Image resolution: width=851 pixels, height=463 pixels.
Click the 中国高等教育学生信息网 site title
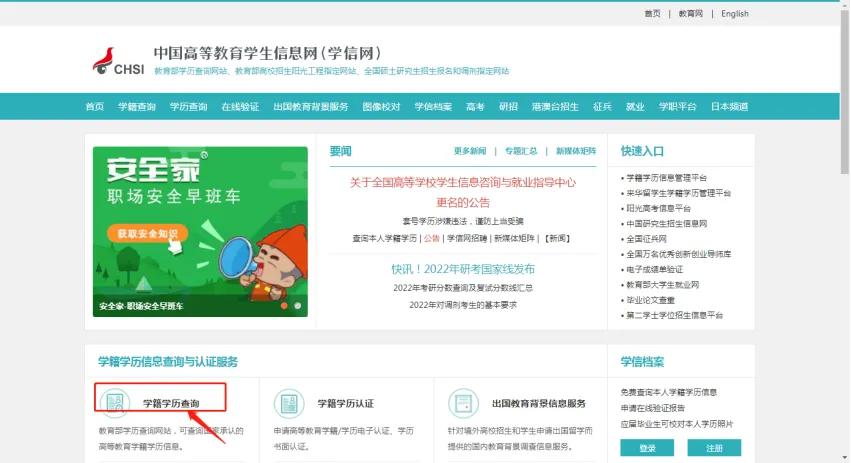(x=267, y=53)
